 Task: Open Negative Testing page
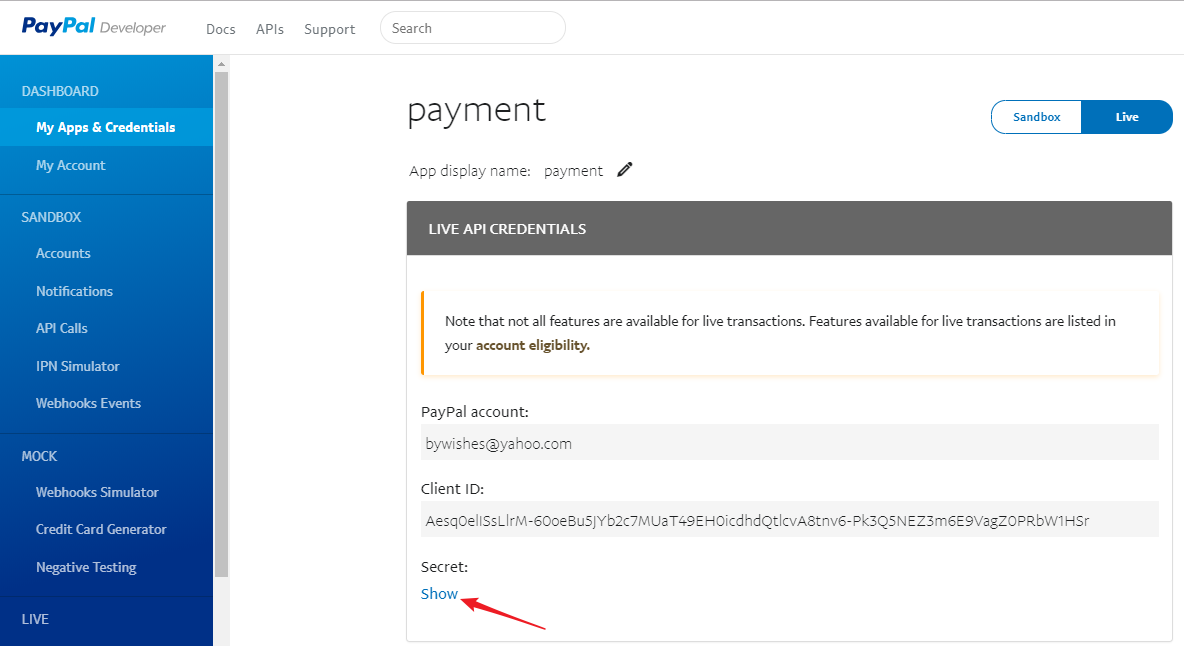[x=86, y=567]
